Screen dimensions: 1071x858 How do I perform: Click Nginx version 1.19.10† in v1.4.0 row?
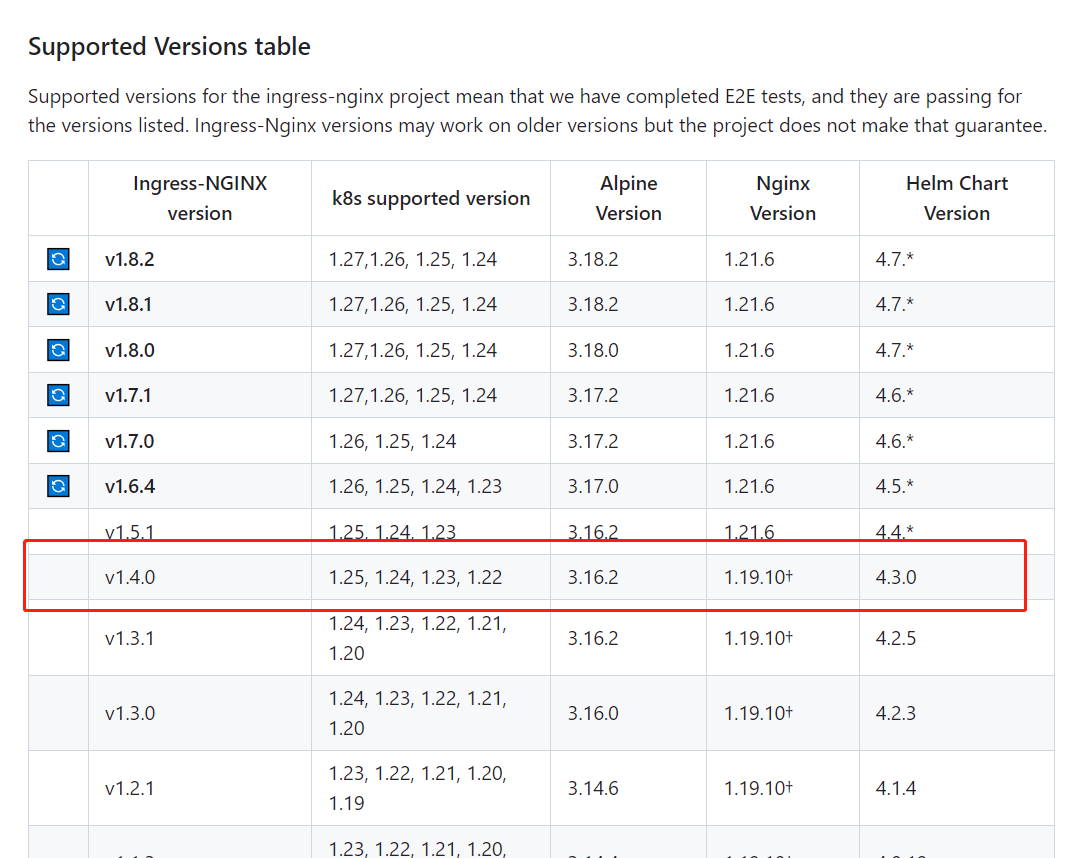(x=783, y=577)
